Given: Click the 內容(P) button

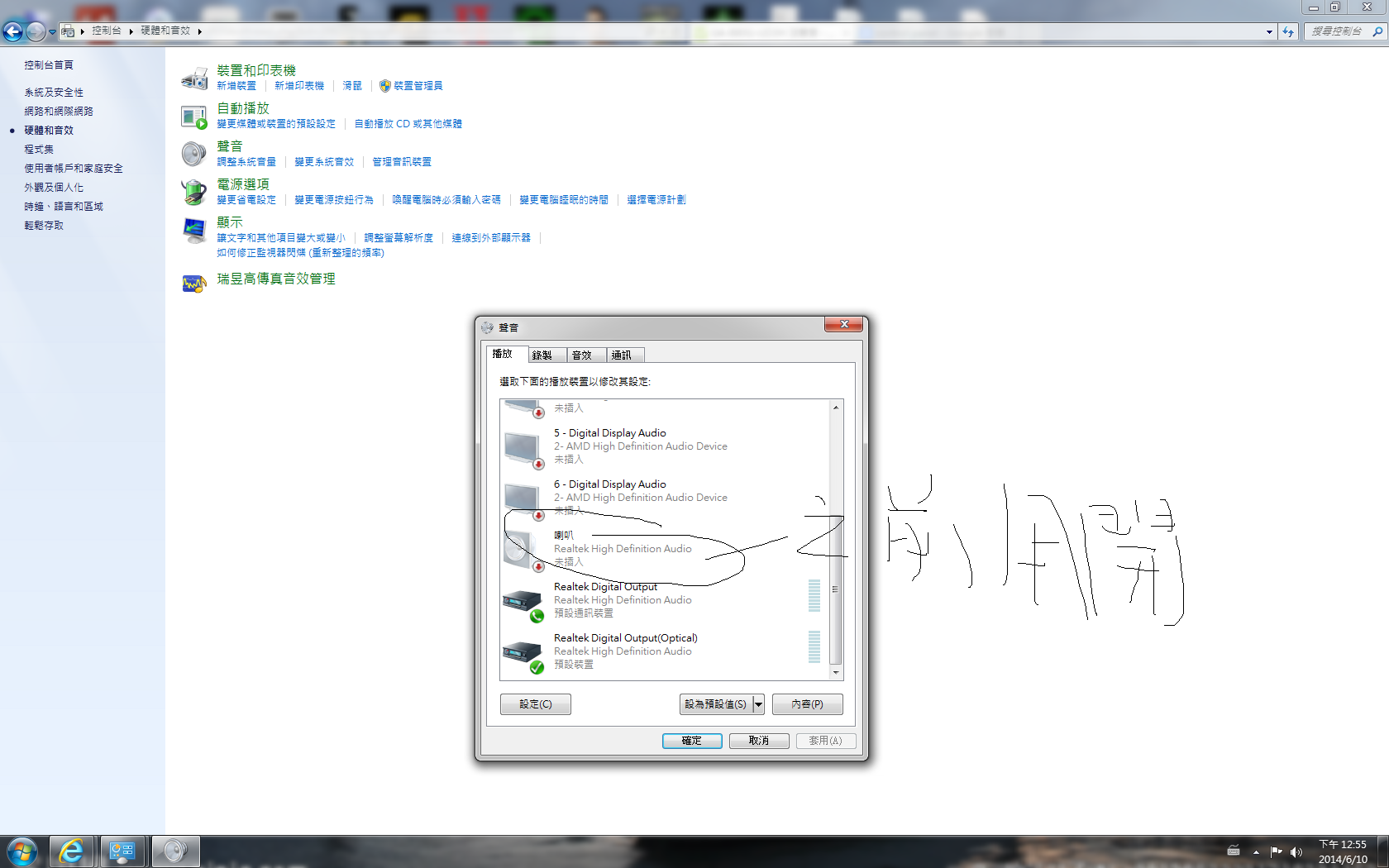Looking at the screenshot, I should click(x=808, y=704).
